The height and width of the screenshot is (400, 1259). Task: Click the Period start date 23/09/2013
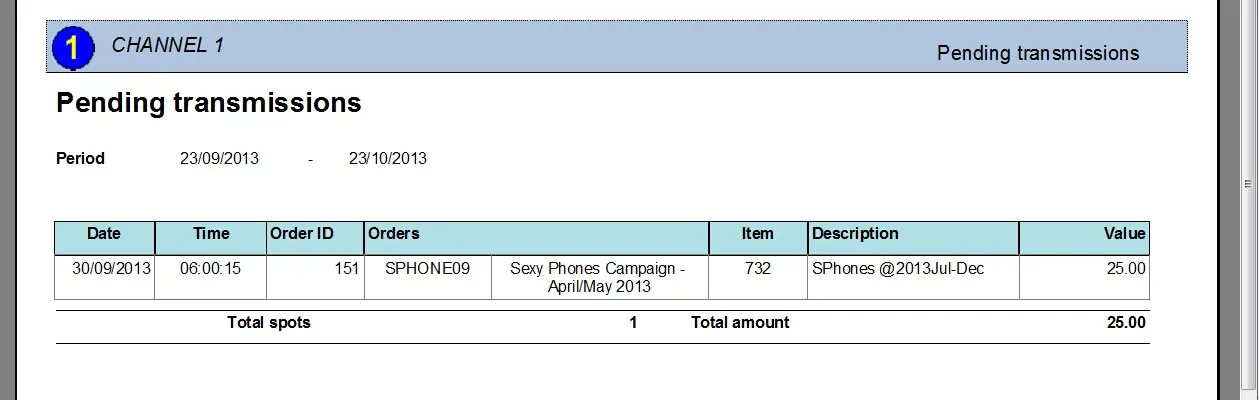[219, 158]
